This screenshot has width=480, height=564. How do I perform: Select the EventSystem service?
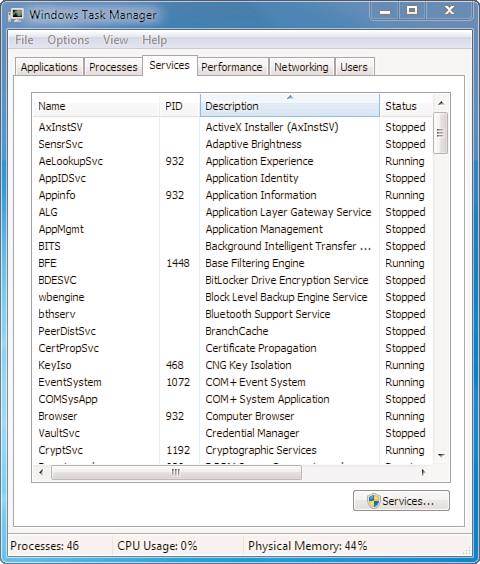click(x=232, y=382)
